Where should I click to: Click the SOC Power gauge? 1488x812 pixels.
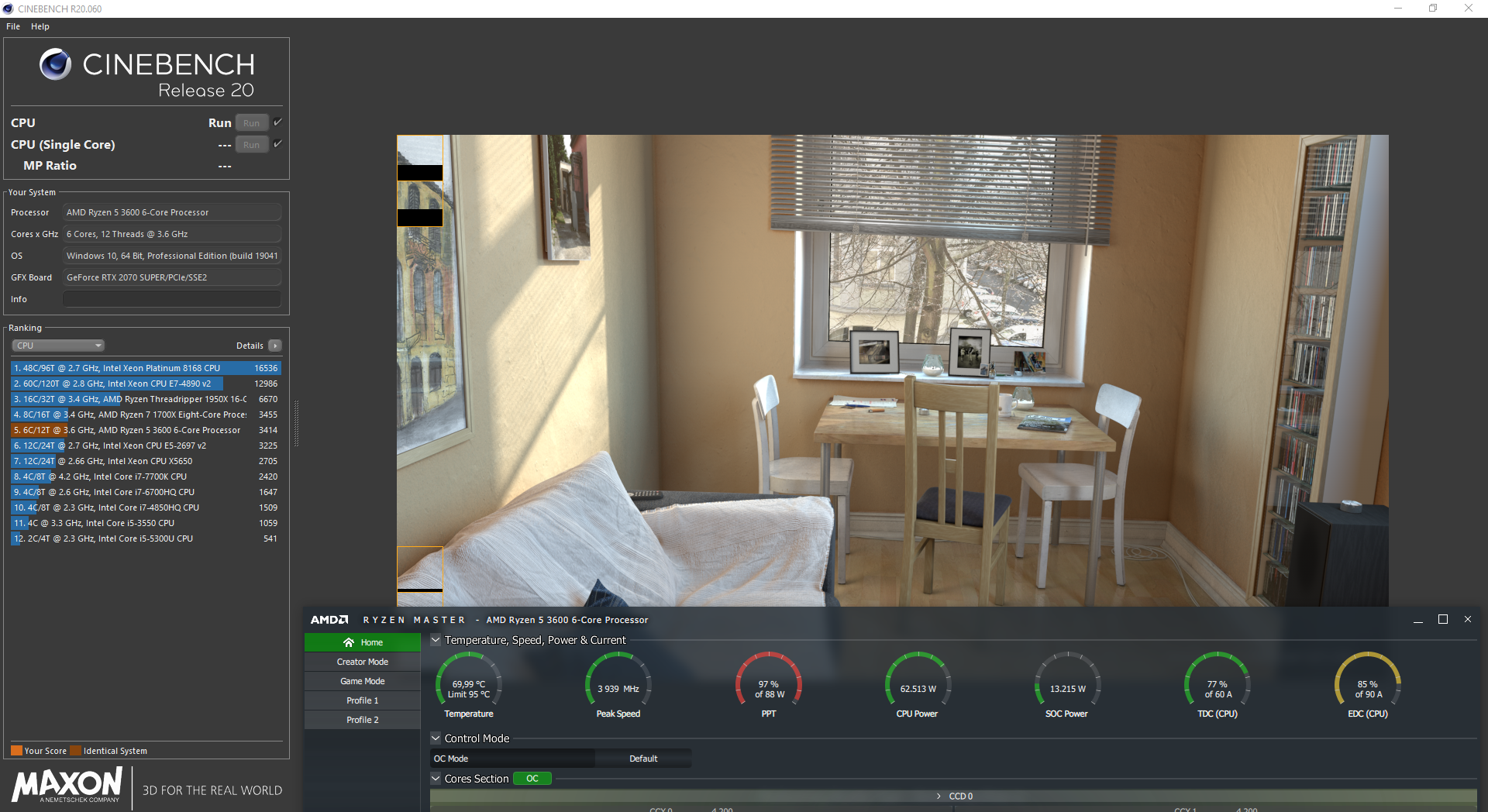[1067, 684]
